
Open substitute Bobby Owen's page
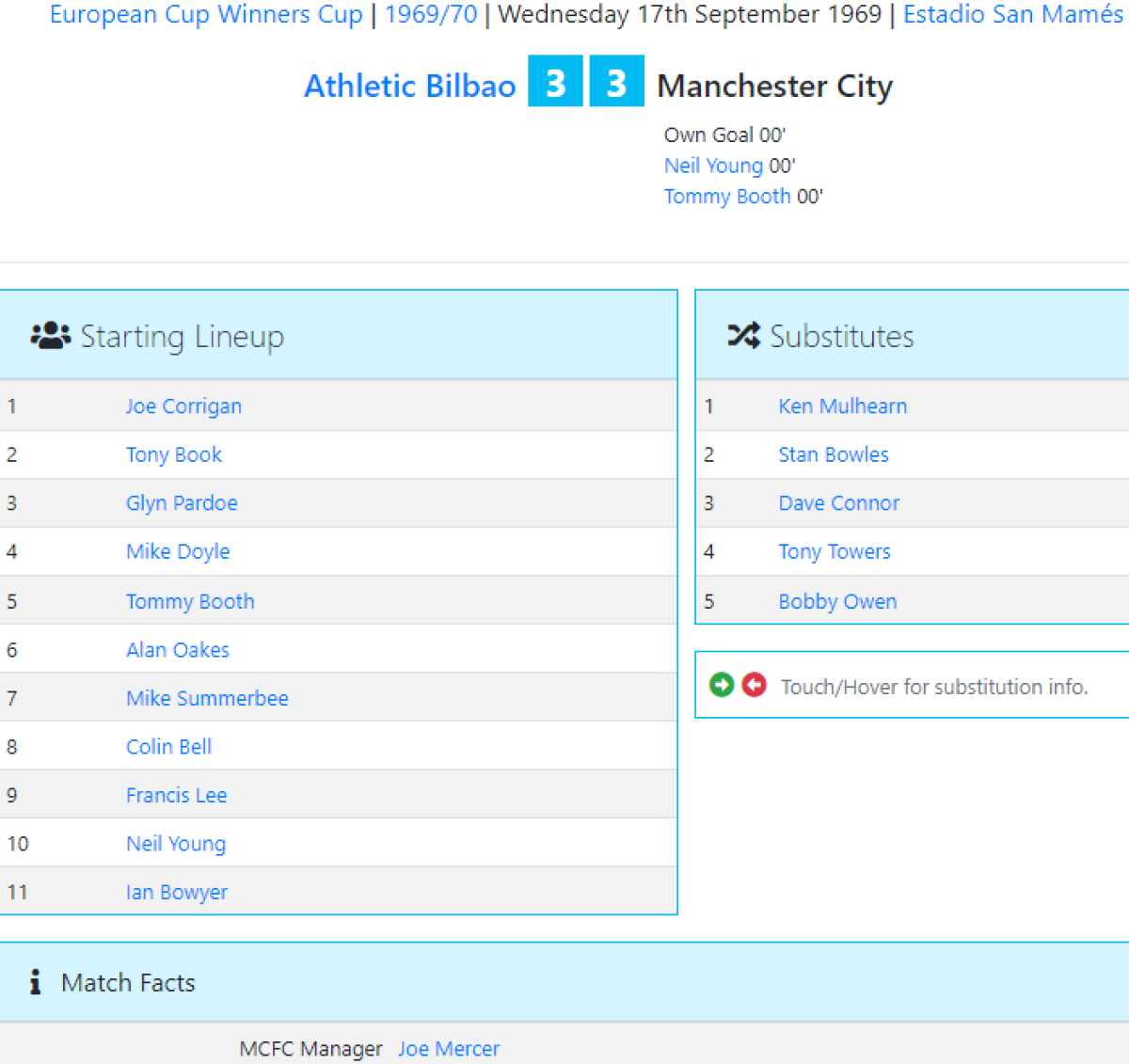837,601
